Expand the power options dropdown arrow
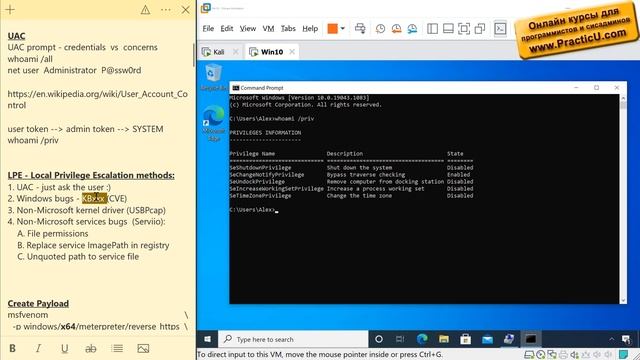 coord(342,29)
